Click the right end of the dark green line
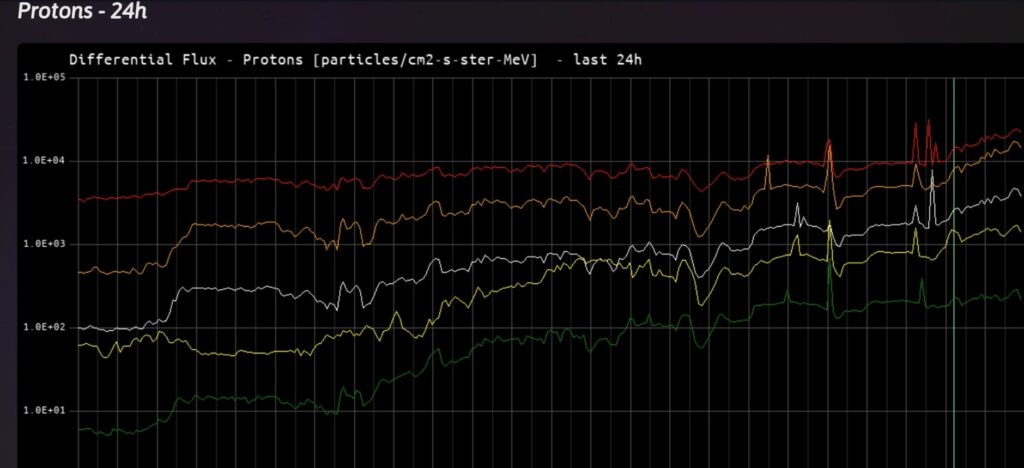The image size is (1024, 468). point(1019,297)
